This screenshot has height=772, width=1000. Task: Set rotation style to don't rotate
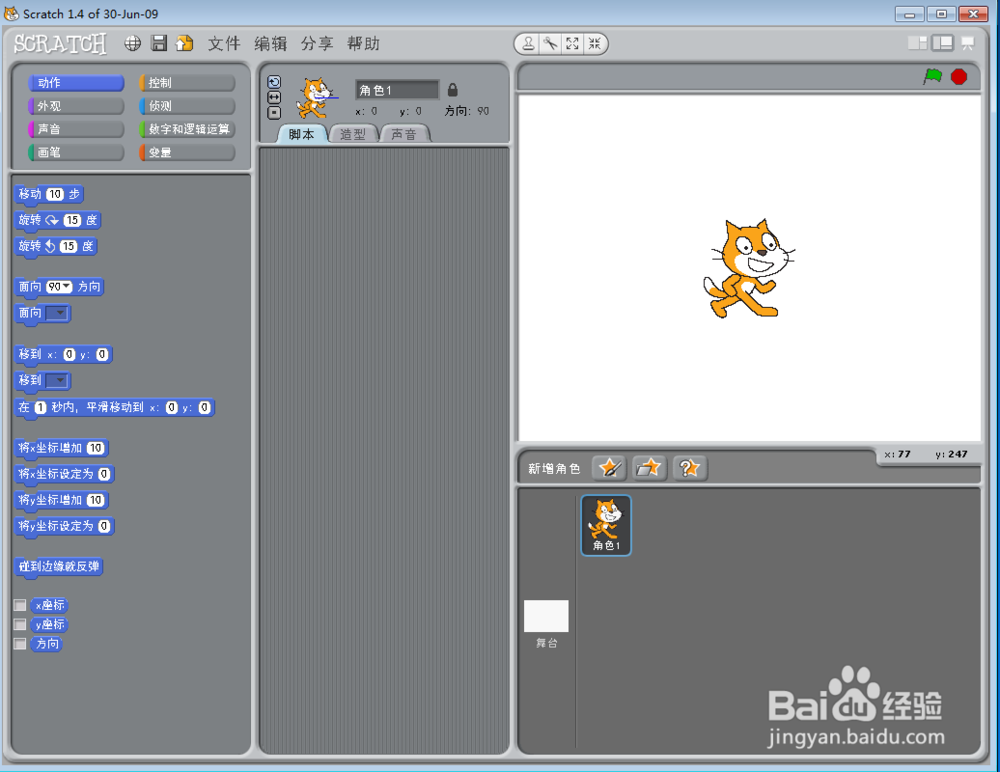274,113
